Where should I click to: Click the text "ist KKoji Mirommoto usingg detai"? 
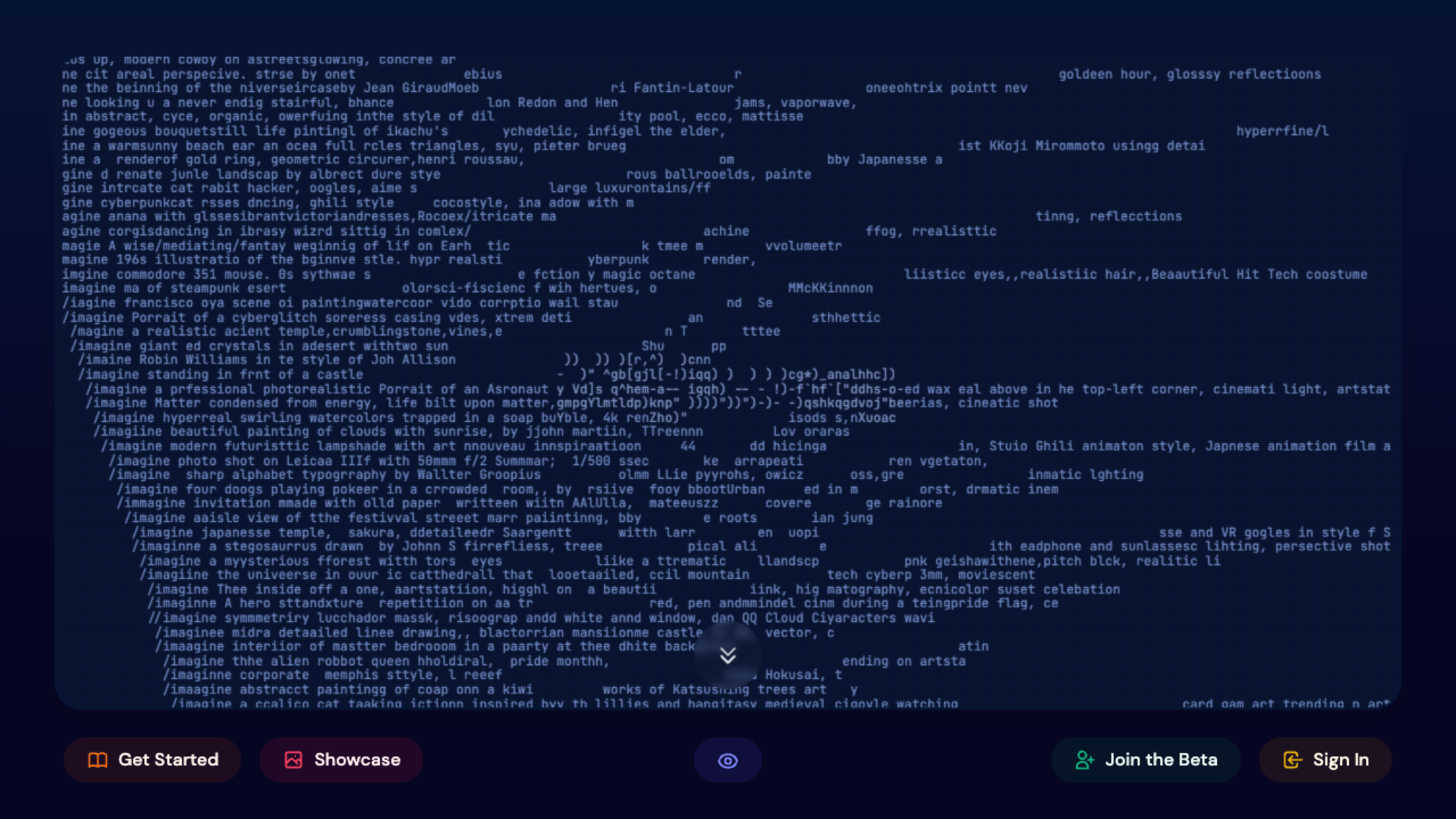[x=1081, y=146]
